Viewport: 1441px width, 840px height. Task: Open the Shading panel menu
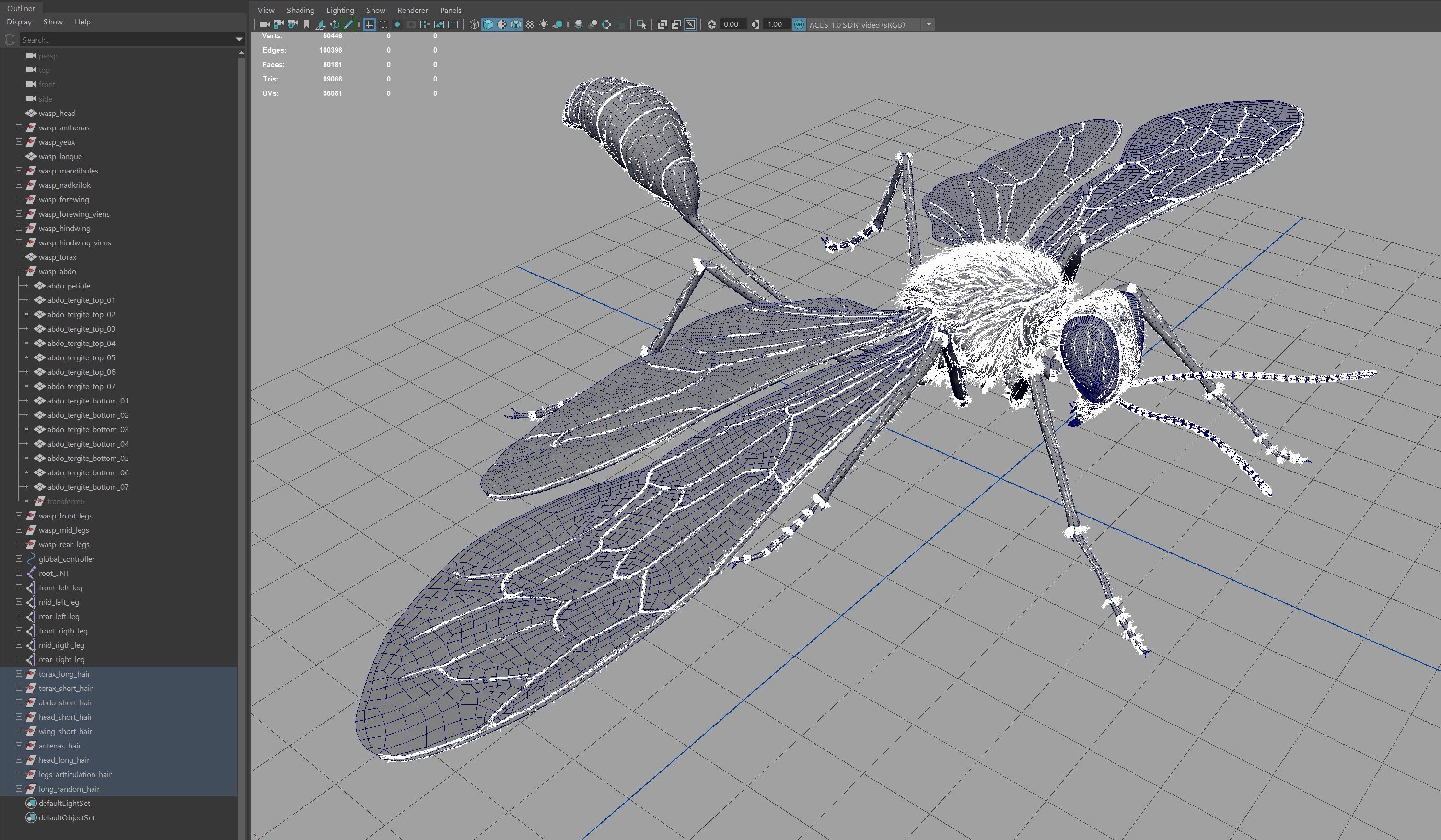tap(300, 10)
